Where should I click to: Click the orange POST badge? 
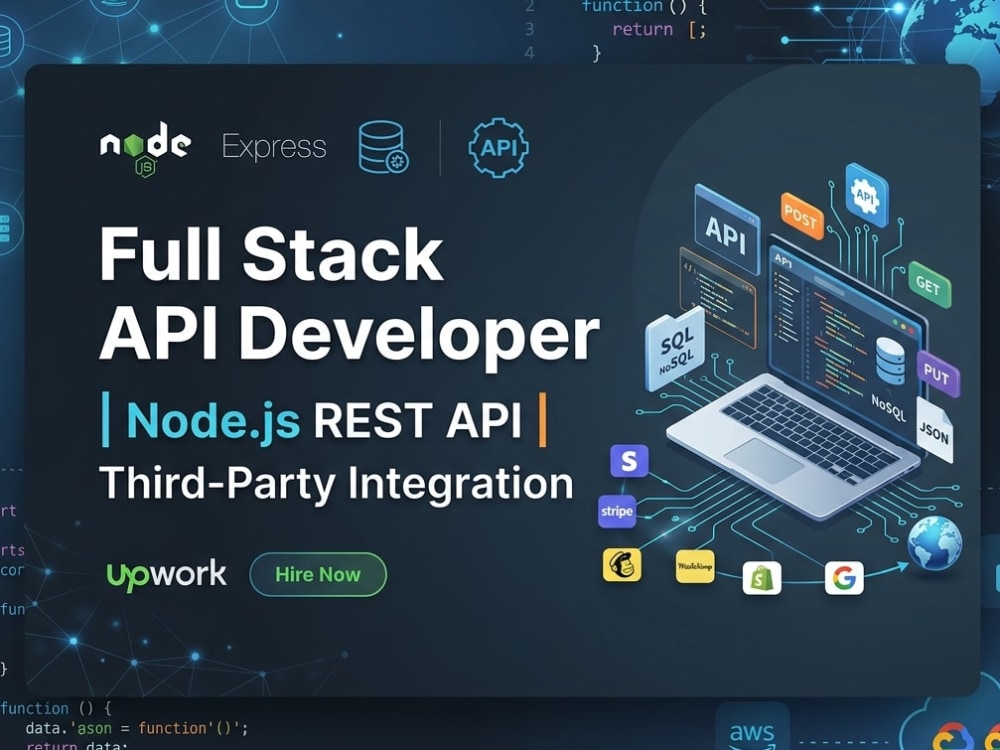click(x=802, y=217)
